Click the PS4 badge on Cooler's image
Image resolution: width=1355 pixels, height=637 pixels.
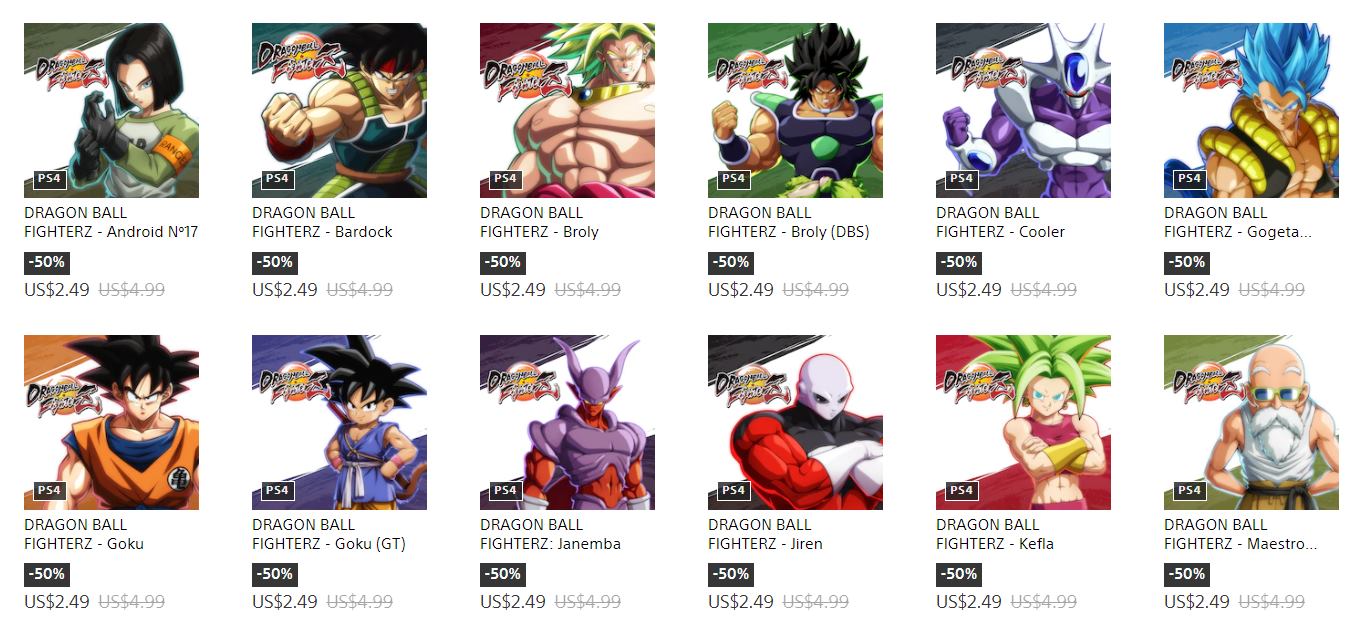click(x=961, y=179)
